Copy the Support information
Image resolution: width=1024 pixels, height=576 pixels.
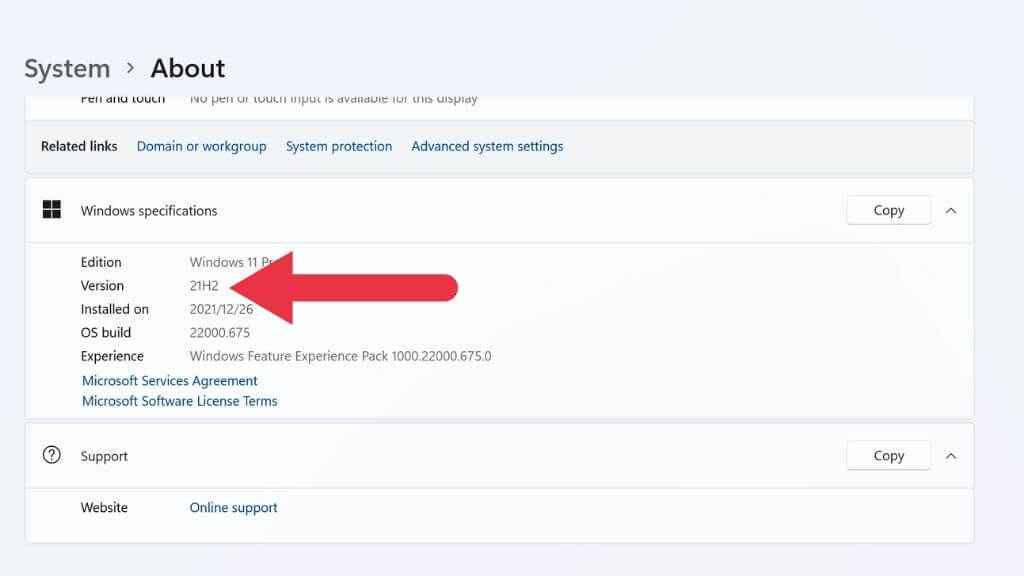(889, 456)
